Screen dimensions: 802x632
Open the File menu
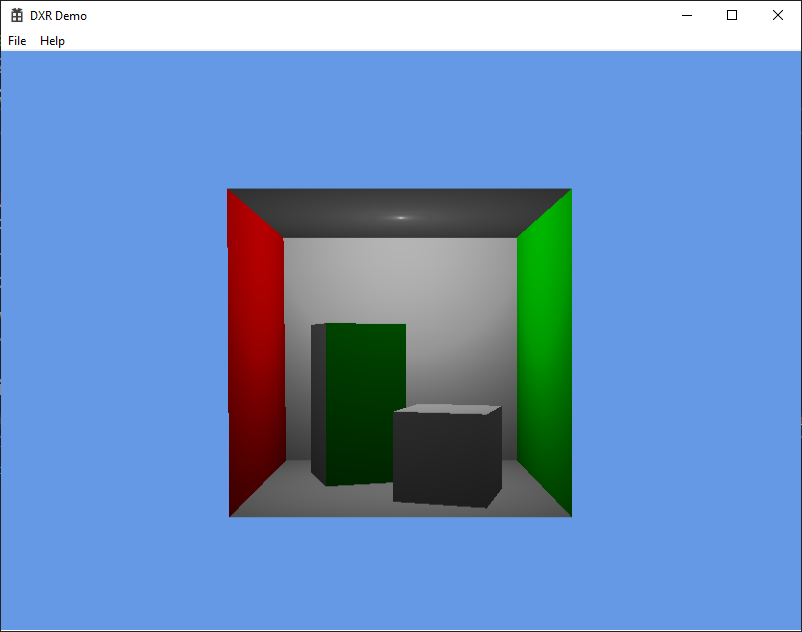pyautogui.click(x=17, y=41)
